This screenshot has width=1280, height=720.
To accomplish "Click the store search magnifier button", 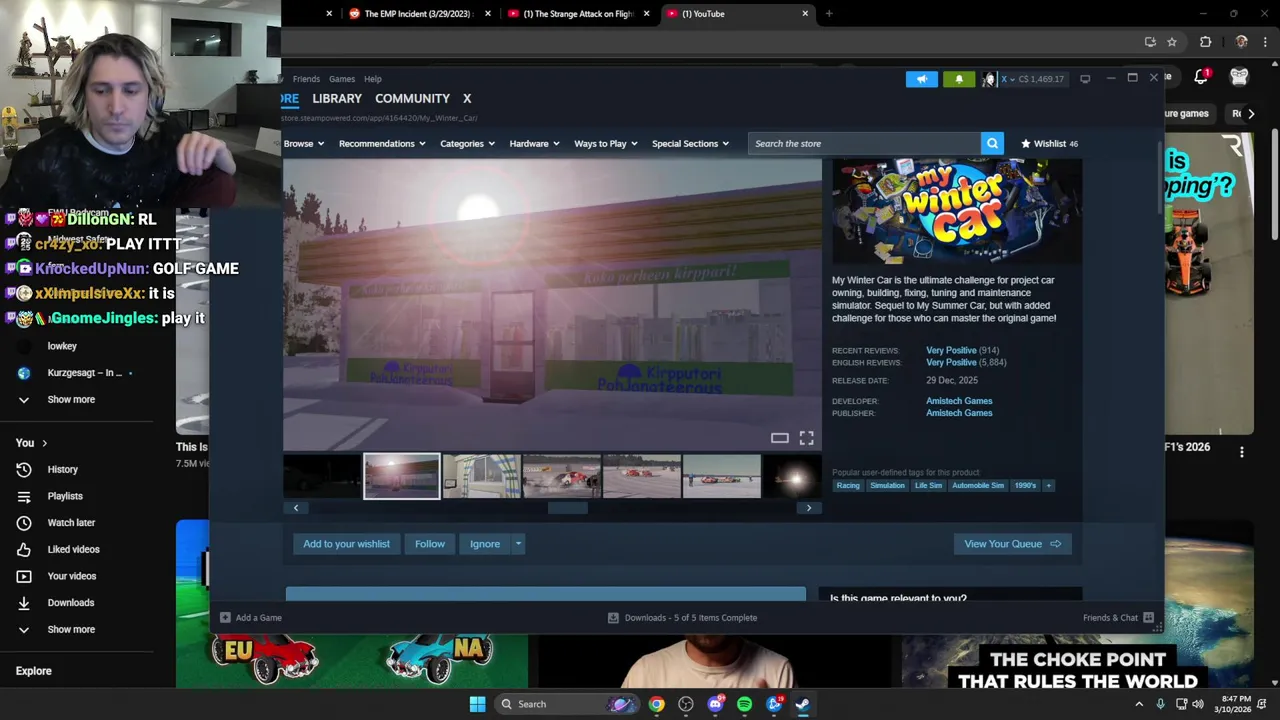I will (992, 144).
